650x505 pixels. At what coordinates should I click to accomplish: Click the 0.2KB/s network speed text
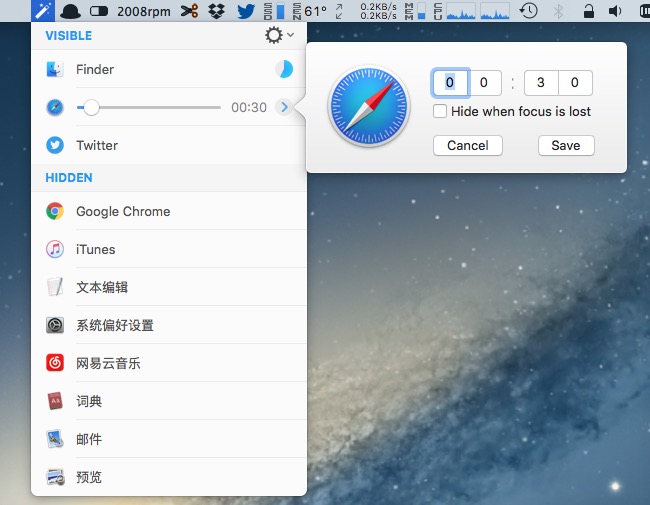tap(378, 11)
